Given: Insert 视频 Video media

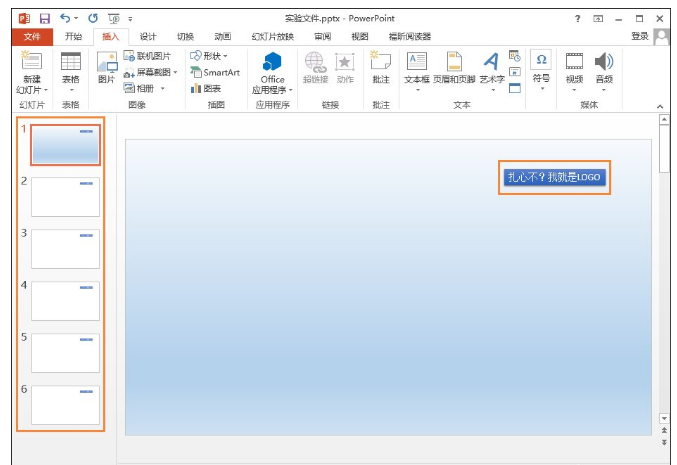Looking at the screenshot, I should tap(574, 69).
